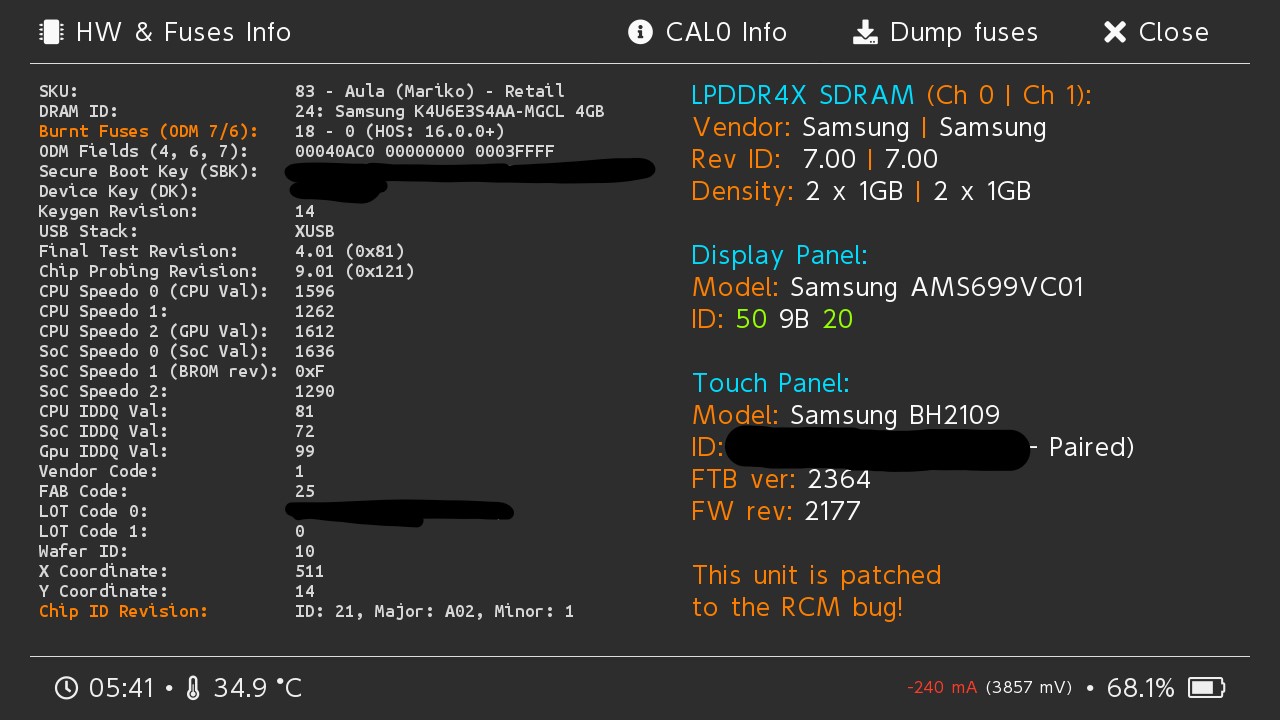Screen dimensions: 1280x720
Task: Select the ODM Fields value "00040AC0 00000000 0003FFFF"
Action: pos(425,151)
